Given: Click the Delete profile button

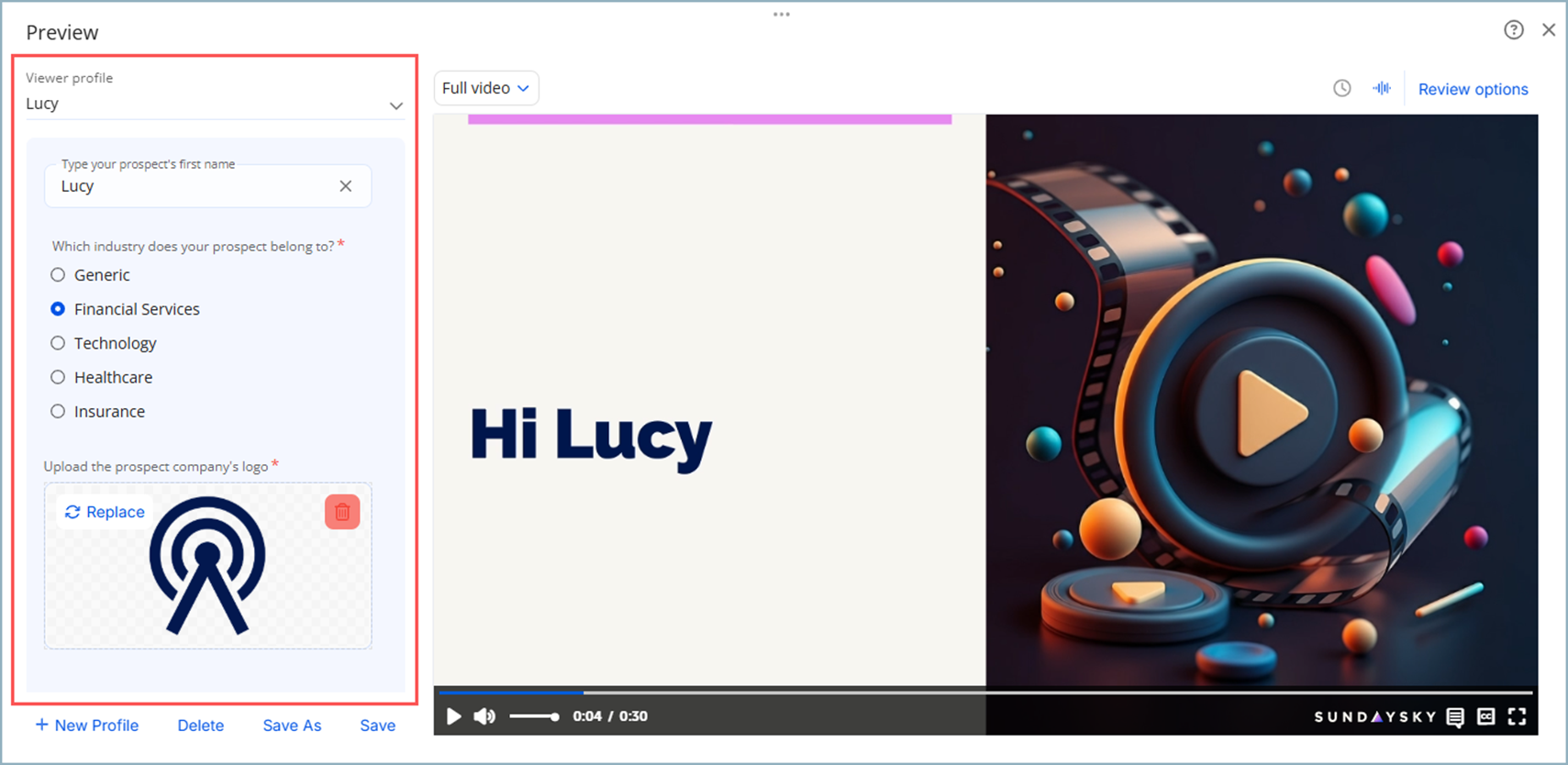Looking at the screenshot, I should pos(201,726).
